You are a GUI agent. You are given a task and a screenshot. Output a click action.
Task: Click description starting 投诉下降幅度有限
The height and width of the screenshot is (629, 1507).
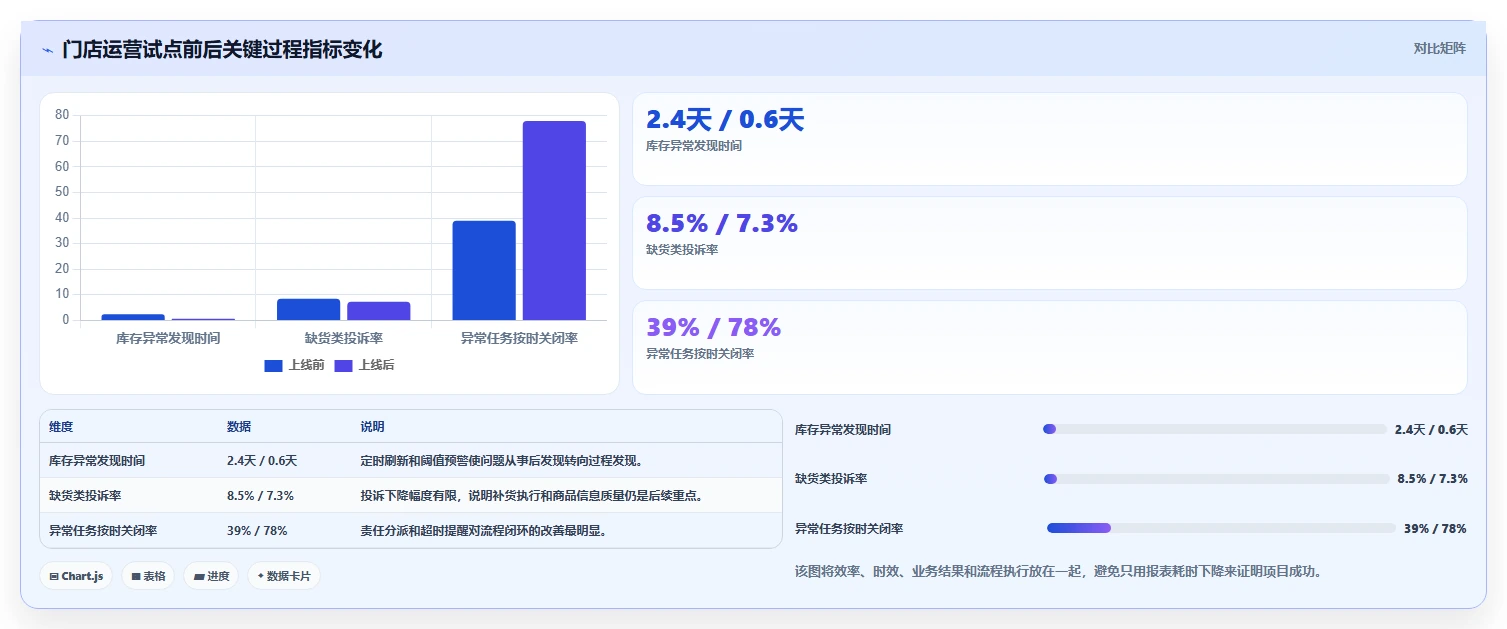pos(534,496)
